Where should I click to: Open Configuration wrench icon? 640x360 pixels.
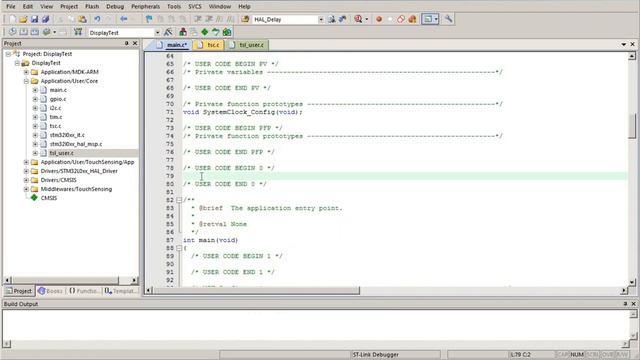coord(448,19)
